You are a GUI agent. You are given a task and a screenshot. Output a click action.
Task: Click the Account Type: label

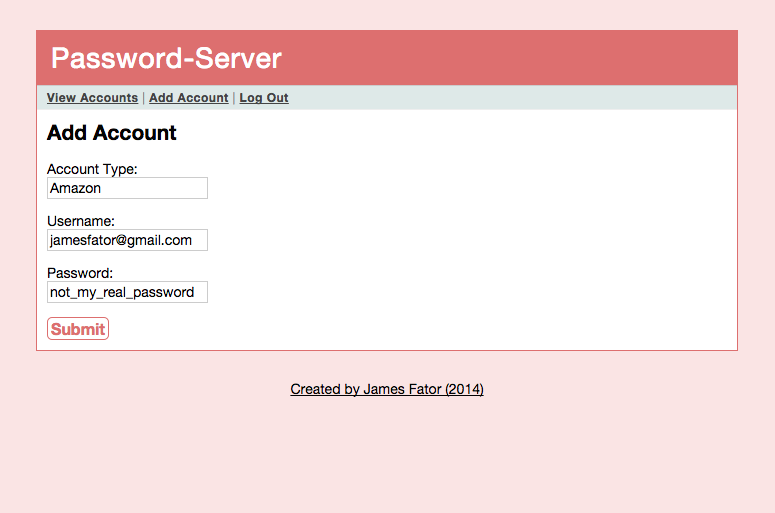pyautogui.click(x=92, y=169)
